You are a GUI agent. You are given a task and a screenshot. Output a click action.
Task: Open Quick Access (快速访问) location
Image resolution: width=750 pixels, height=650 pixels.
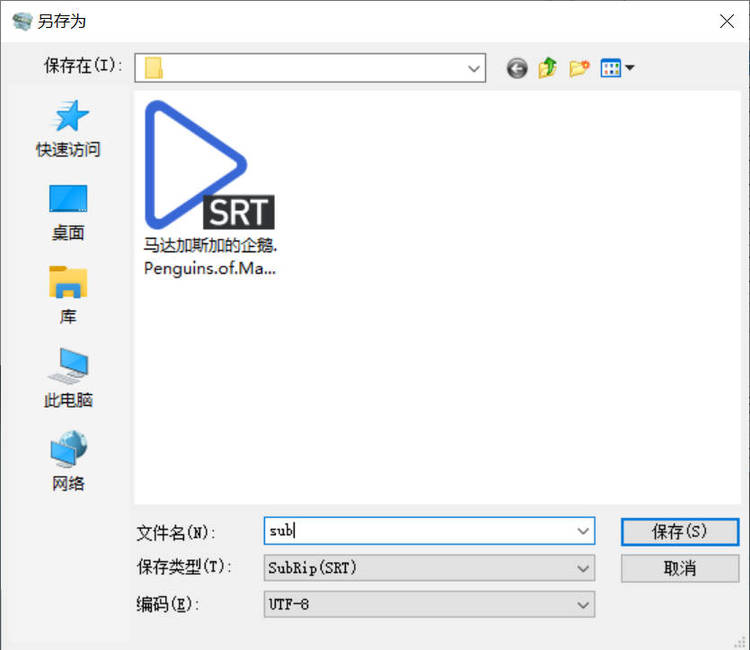pos(68,129)
